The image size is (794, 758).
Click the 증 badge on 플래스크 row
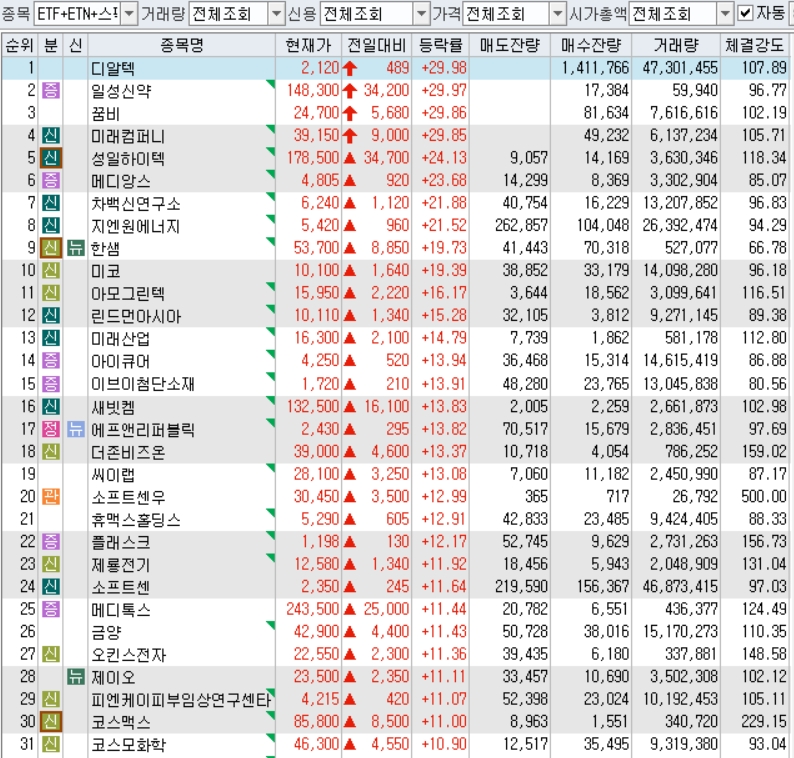(x=51, y=541)
